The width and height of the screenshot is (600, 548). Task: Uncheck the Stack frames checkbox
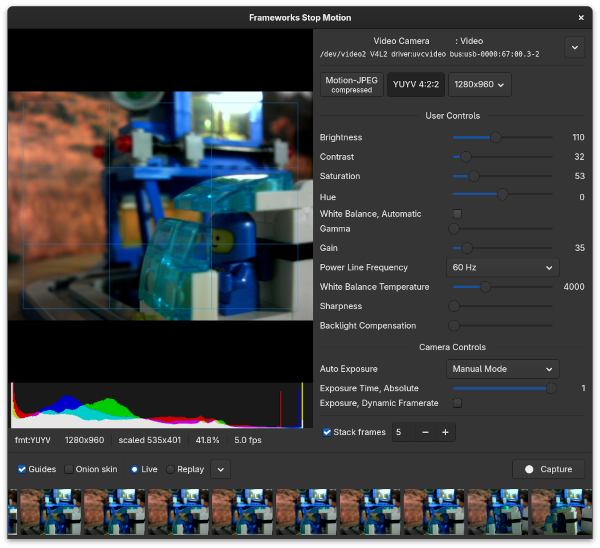pyautogui.click(x=327, y=432)
